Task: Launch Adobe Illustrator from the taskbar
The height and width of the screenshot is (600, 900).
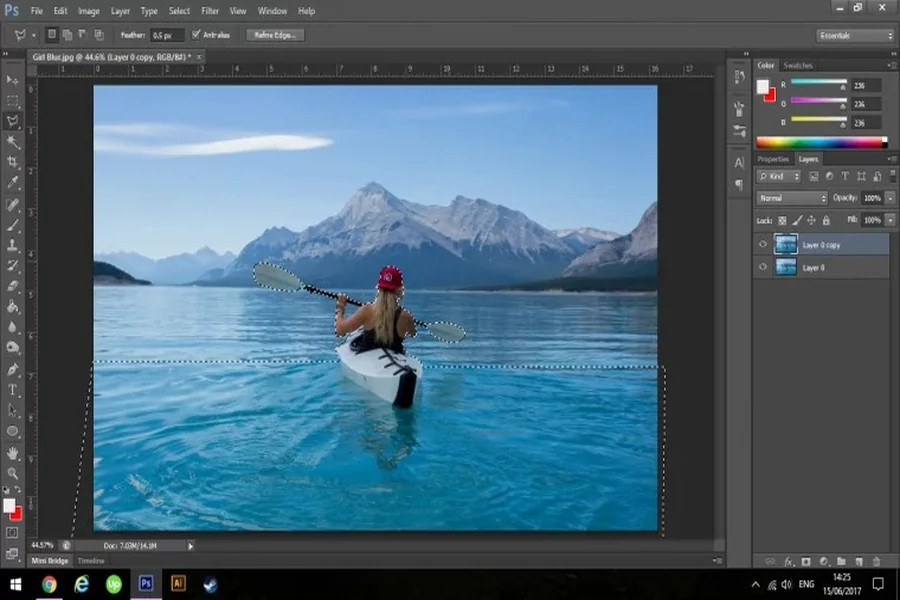Action: tap(179, 584)
